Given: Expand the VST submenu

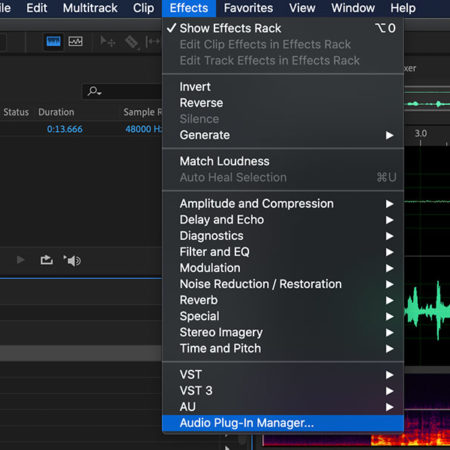Looking at the screenshot, I should 283,375.
